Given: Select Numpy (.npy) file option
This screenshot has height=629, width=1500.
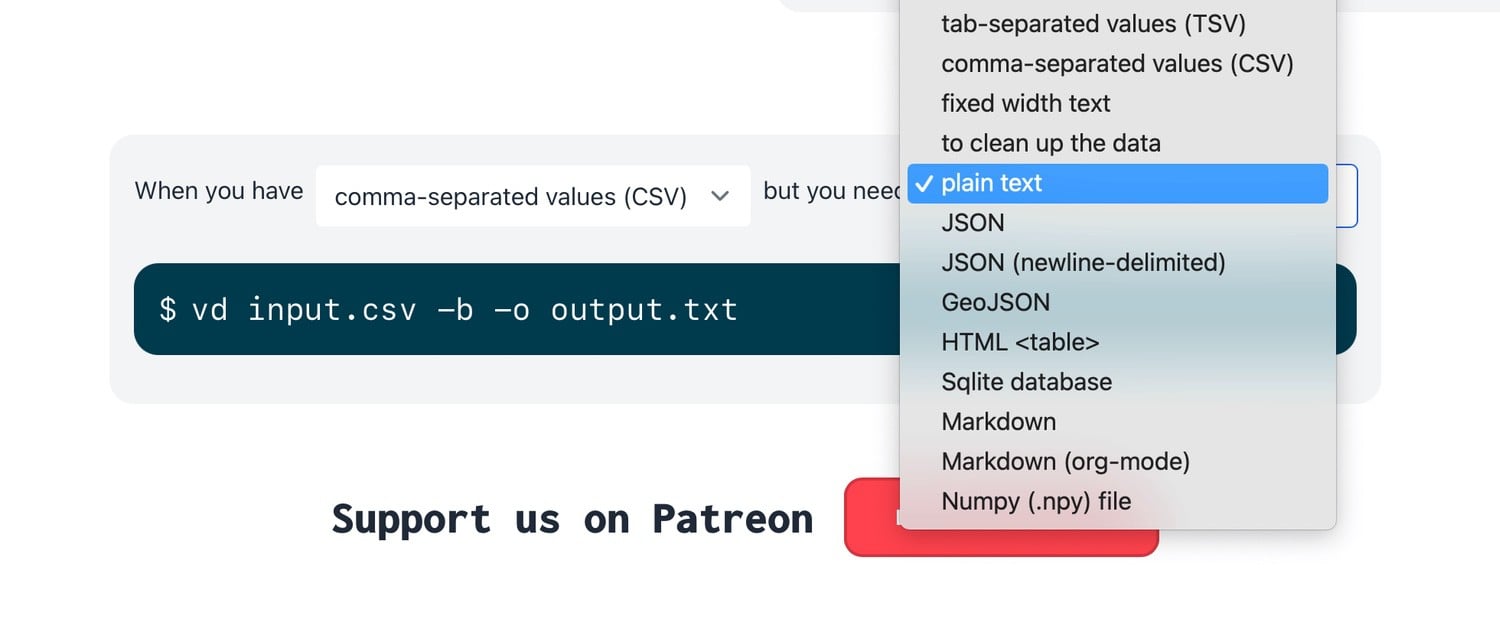Looking at the screenshot, I should click(1118, 501).
